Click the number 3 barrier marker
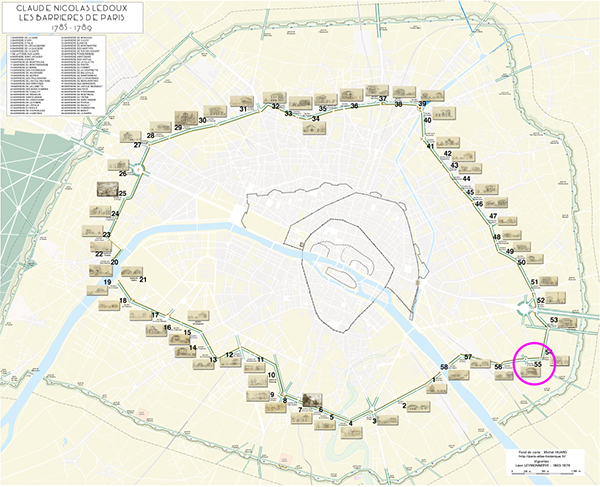 point(374,421)
